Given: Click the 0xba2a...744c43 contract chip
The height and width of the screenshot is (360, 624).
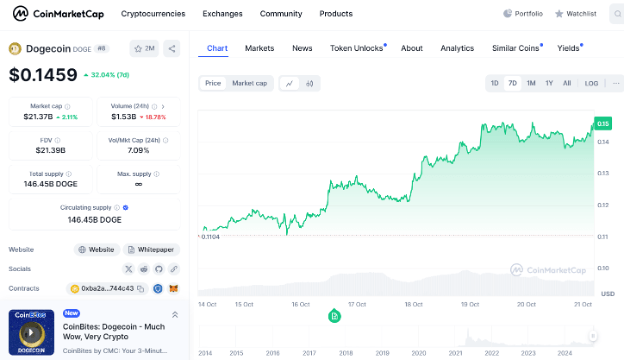Looking at the screenshot, I should tap(107, 288).
